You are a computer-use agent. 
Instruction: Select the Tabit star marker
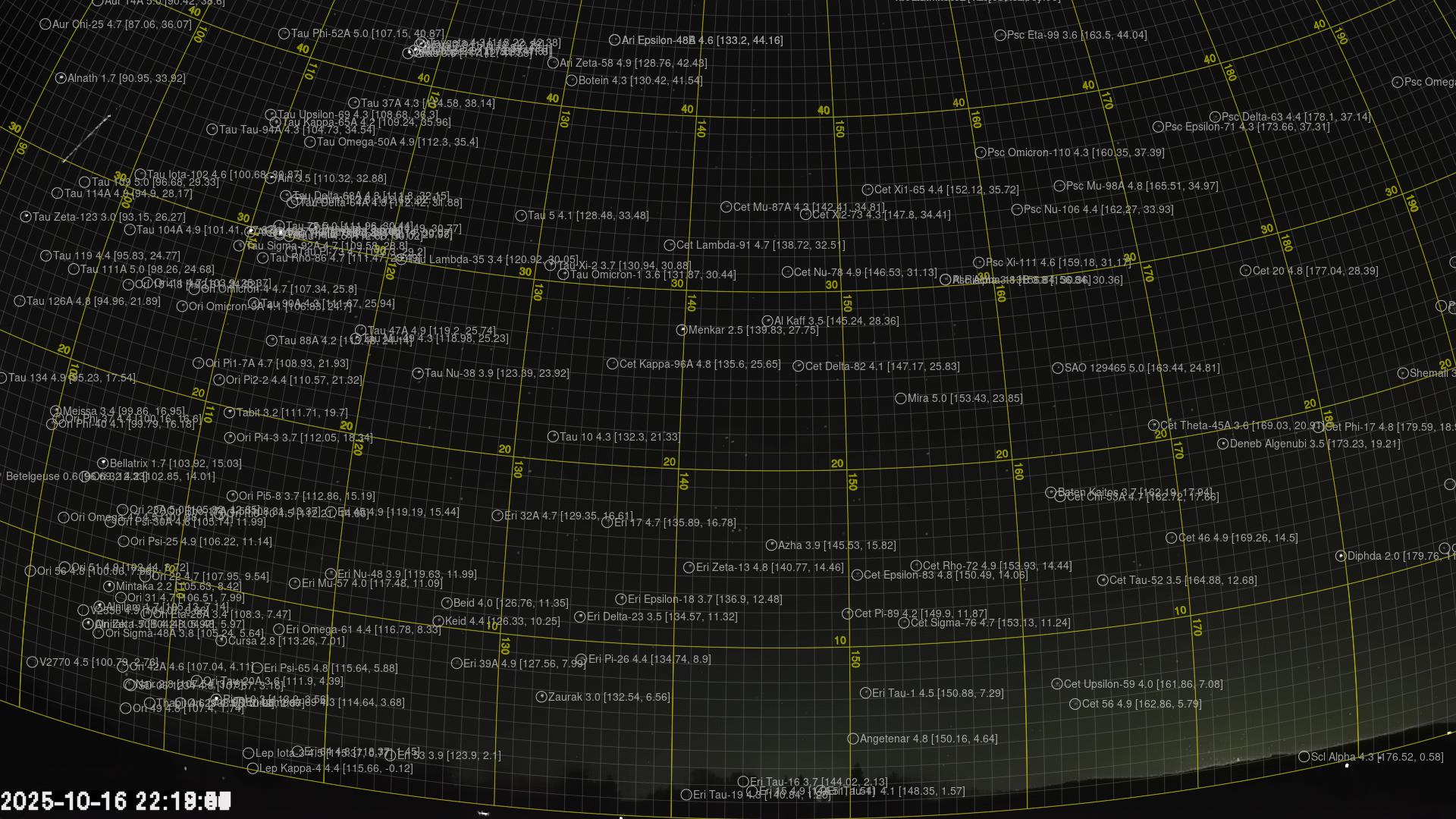coord(230,413)
